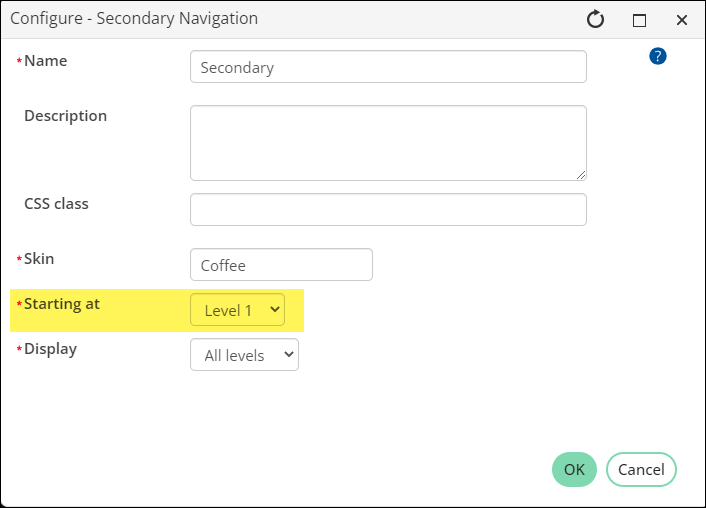Open the Starting at Level 1 dropdown
The width and height of the screenshot is (706, 508).
click(237, 310)
